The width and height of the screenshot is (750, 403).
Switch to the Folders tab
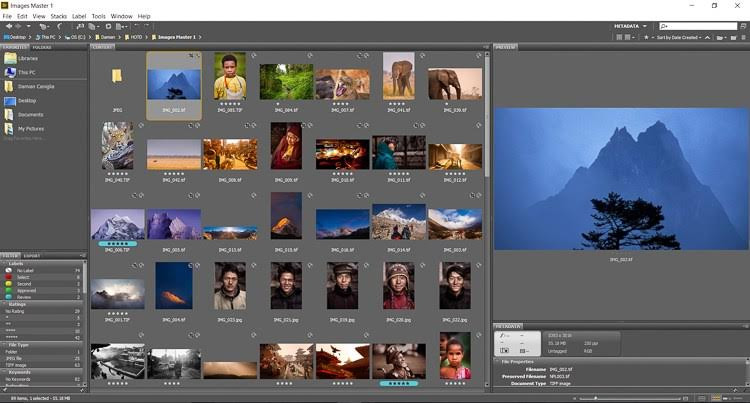(x=42, y=47)
